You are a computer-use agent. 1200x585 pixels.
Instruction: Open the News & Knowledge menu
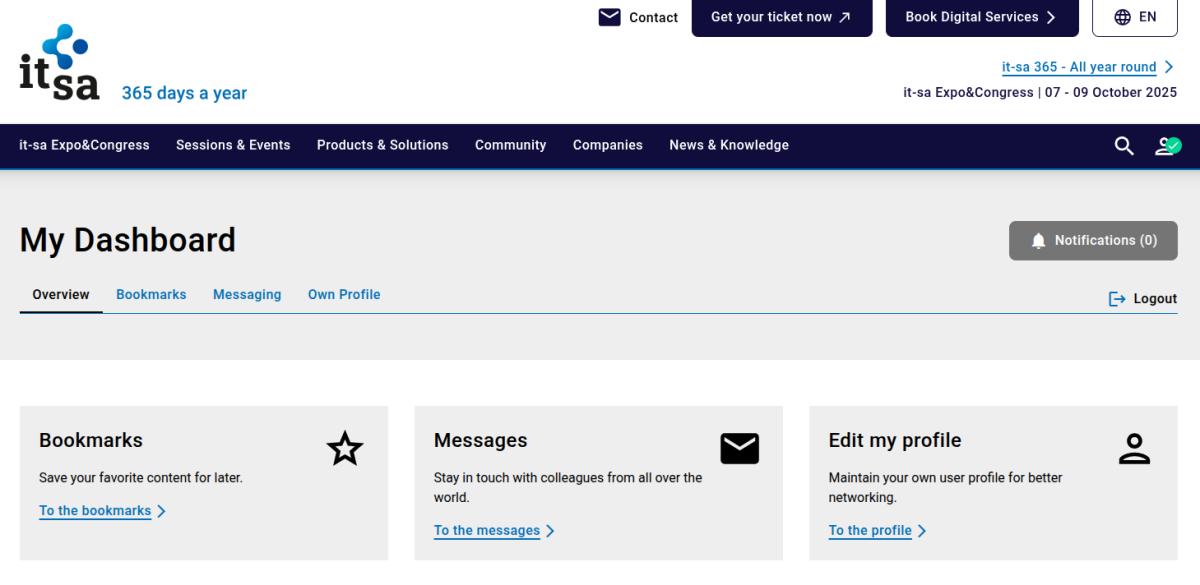click(728, 145)
